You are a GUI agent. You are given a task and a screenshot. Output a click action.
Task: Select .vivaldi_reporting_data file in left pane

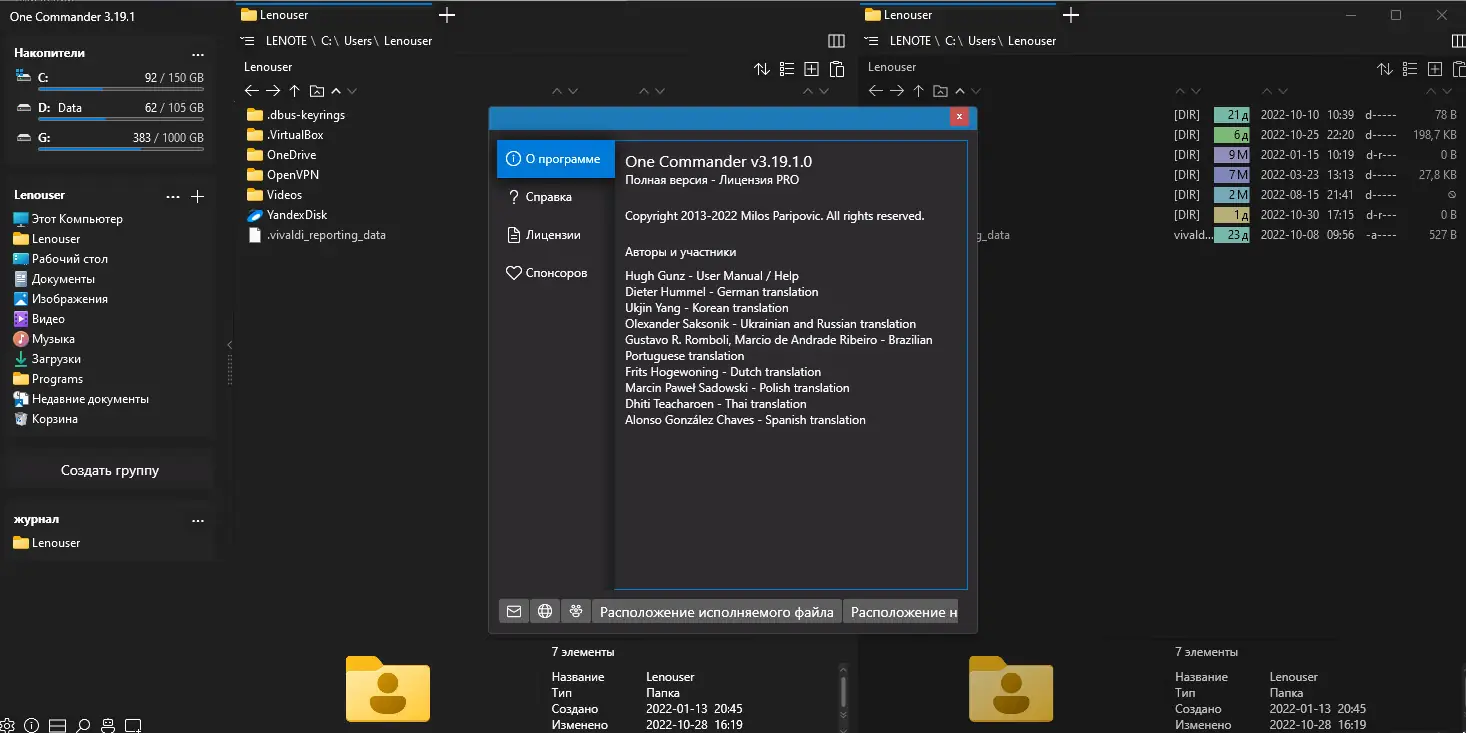(316, 235)
